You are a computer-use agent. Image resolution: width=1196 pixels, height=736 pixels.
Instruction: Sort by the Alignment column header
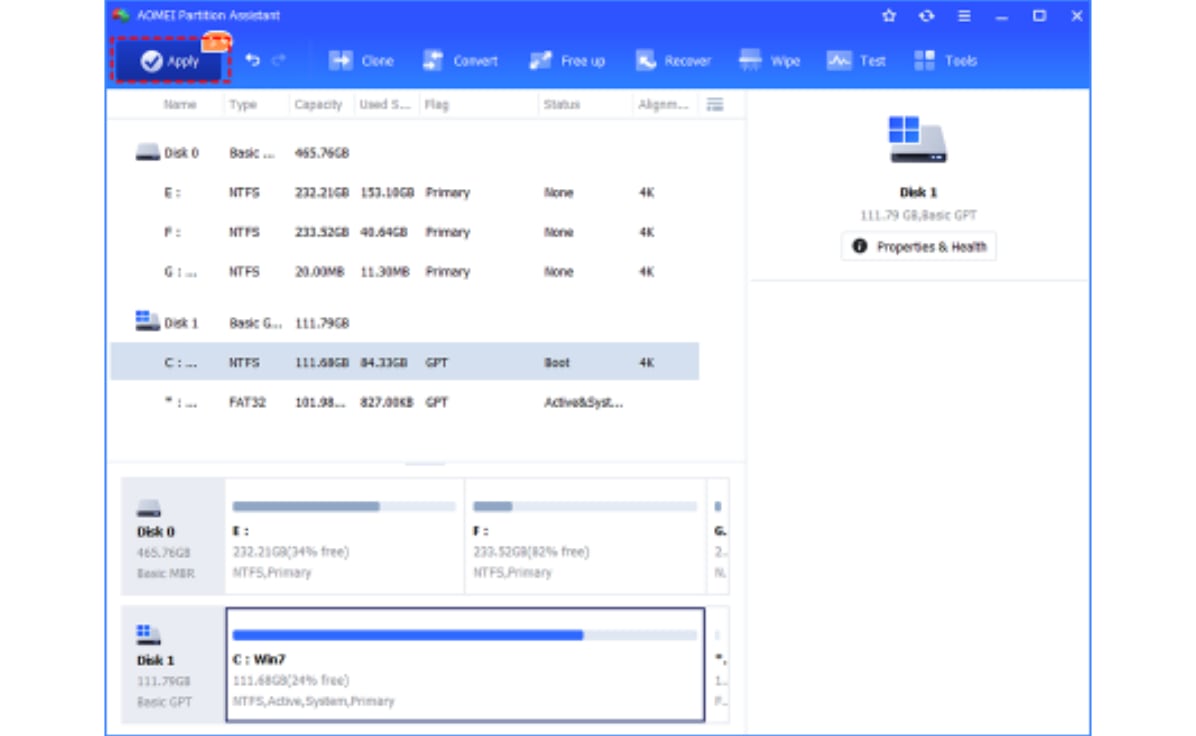(x=663, y=104)
